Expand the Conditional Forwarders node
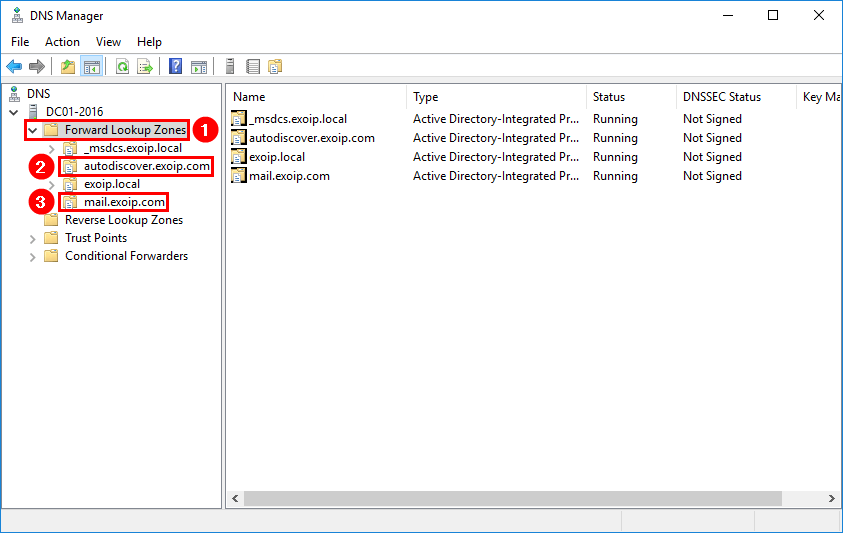 pyautogui.click(x=33, y=257)
